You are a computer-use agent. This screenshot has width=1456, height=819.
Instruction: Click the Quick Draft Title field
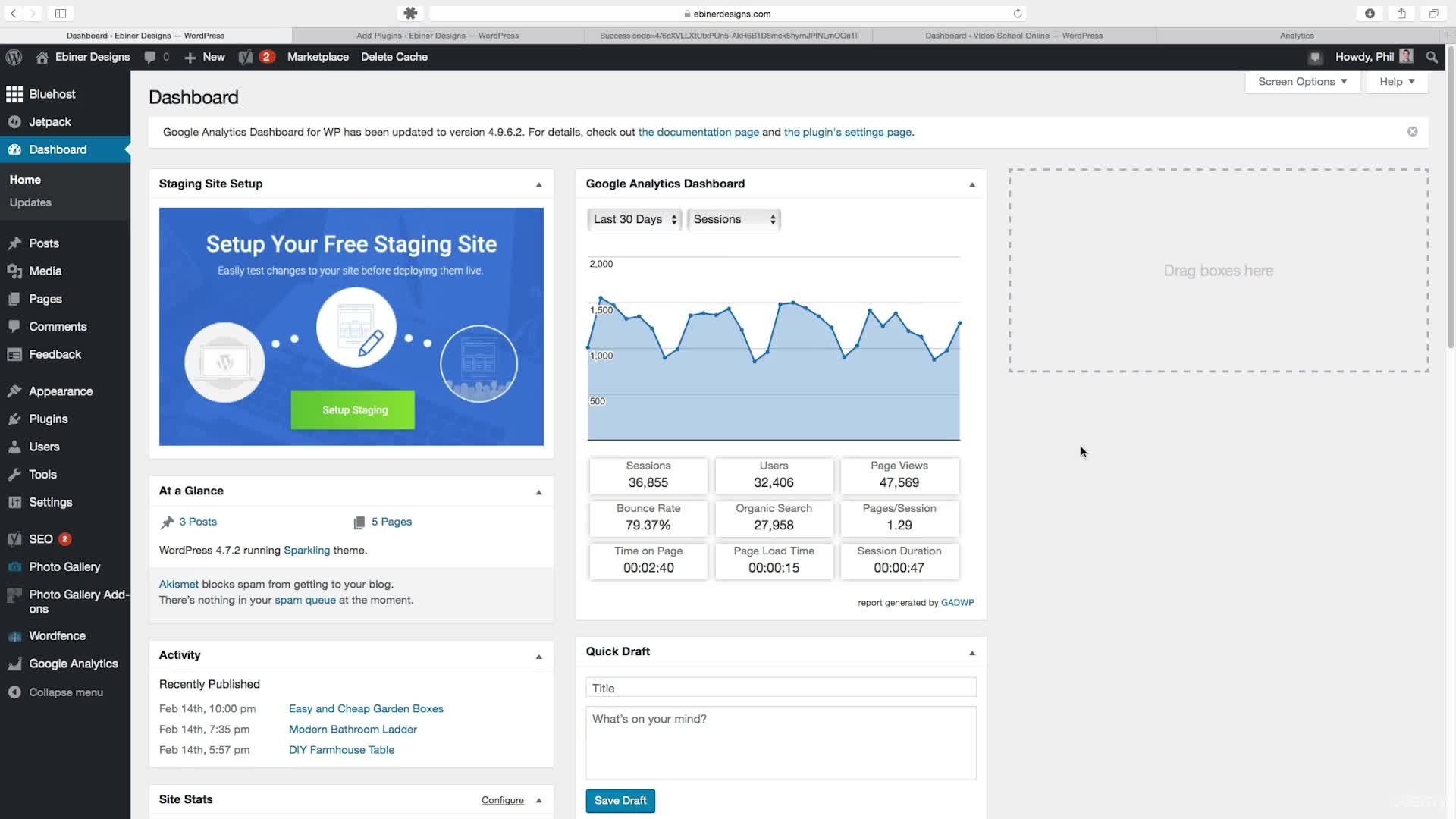tap(781, 689)
